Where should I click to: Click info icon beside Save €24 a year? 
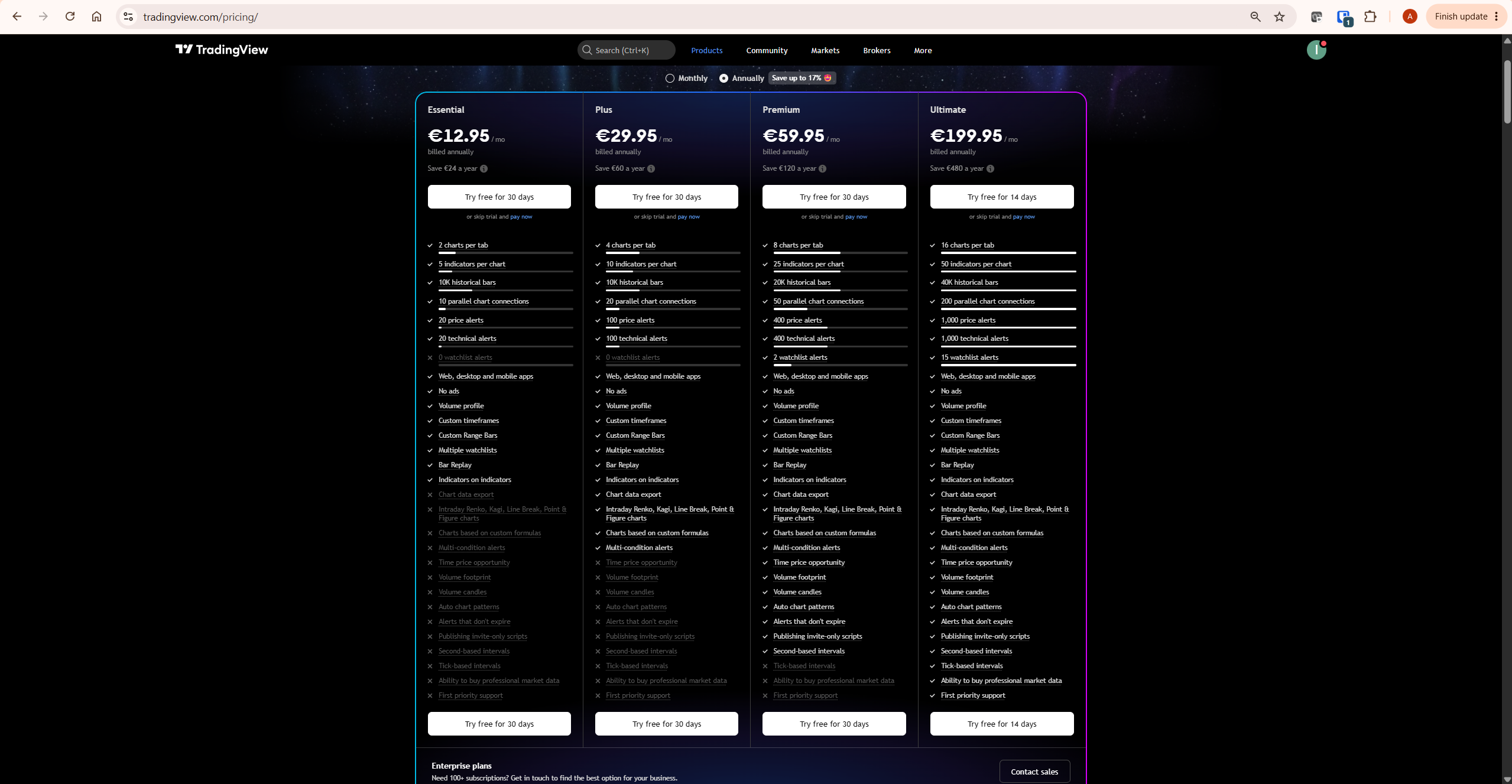tap(484, 169)
